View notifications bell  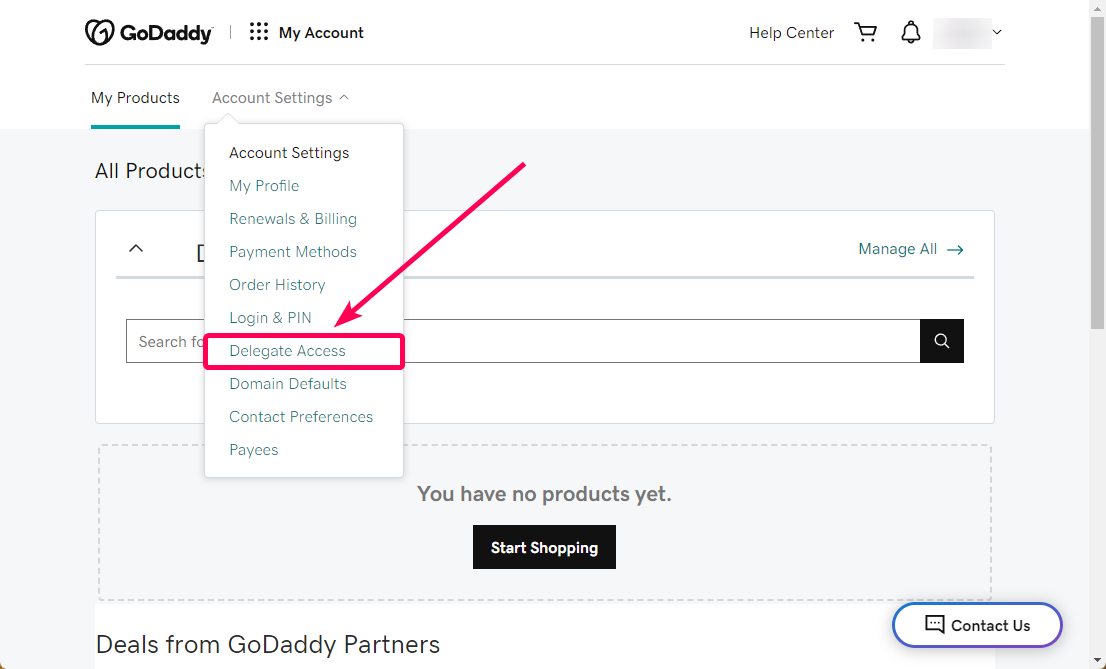(x=911, y=32)
